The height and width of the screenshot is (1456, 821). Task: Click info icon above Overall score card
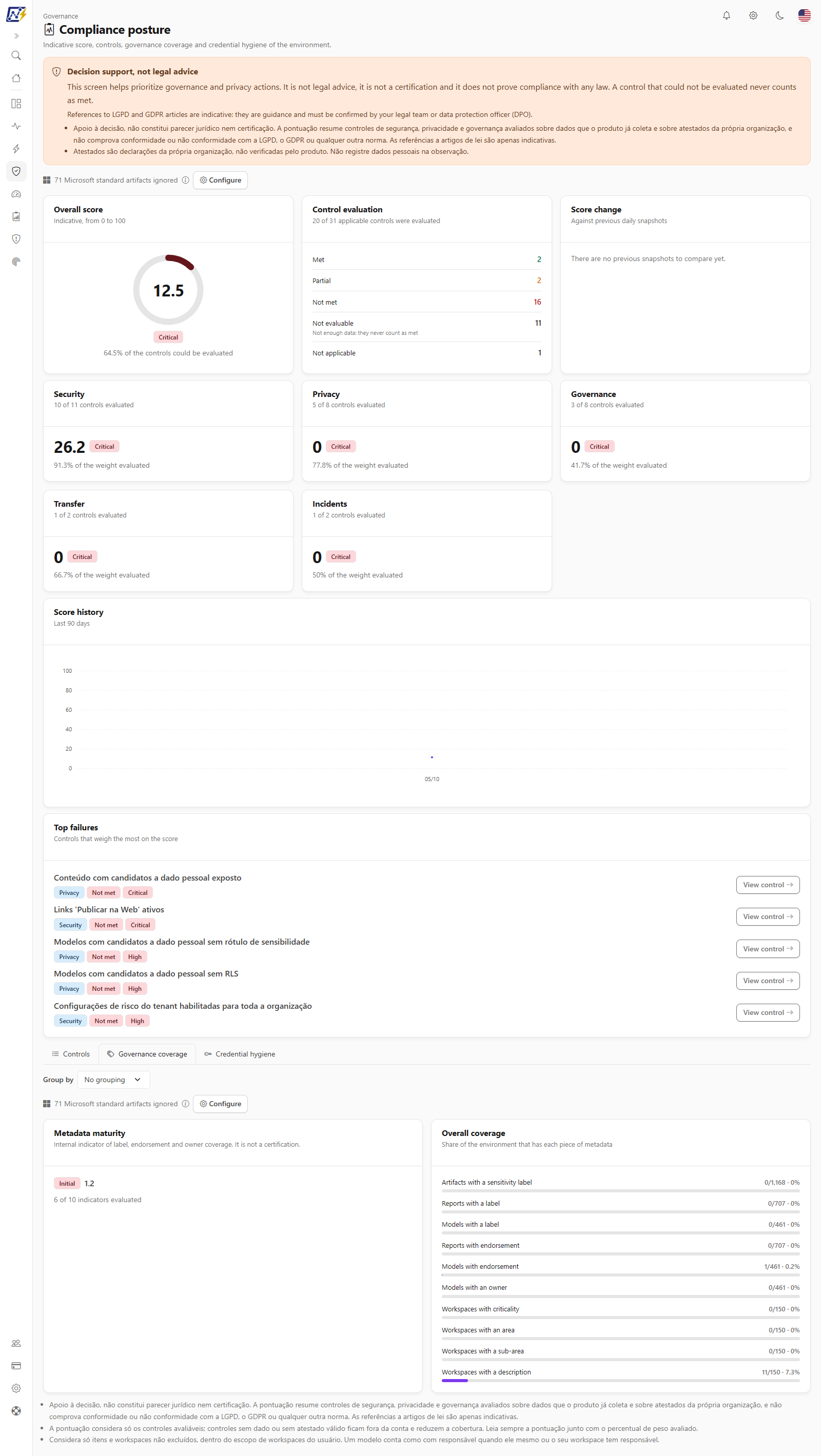[x=185, y=181]
